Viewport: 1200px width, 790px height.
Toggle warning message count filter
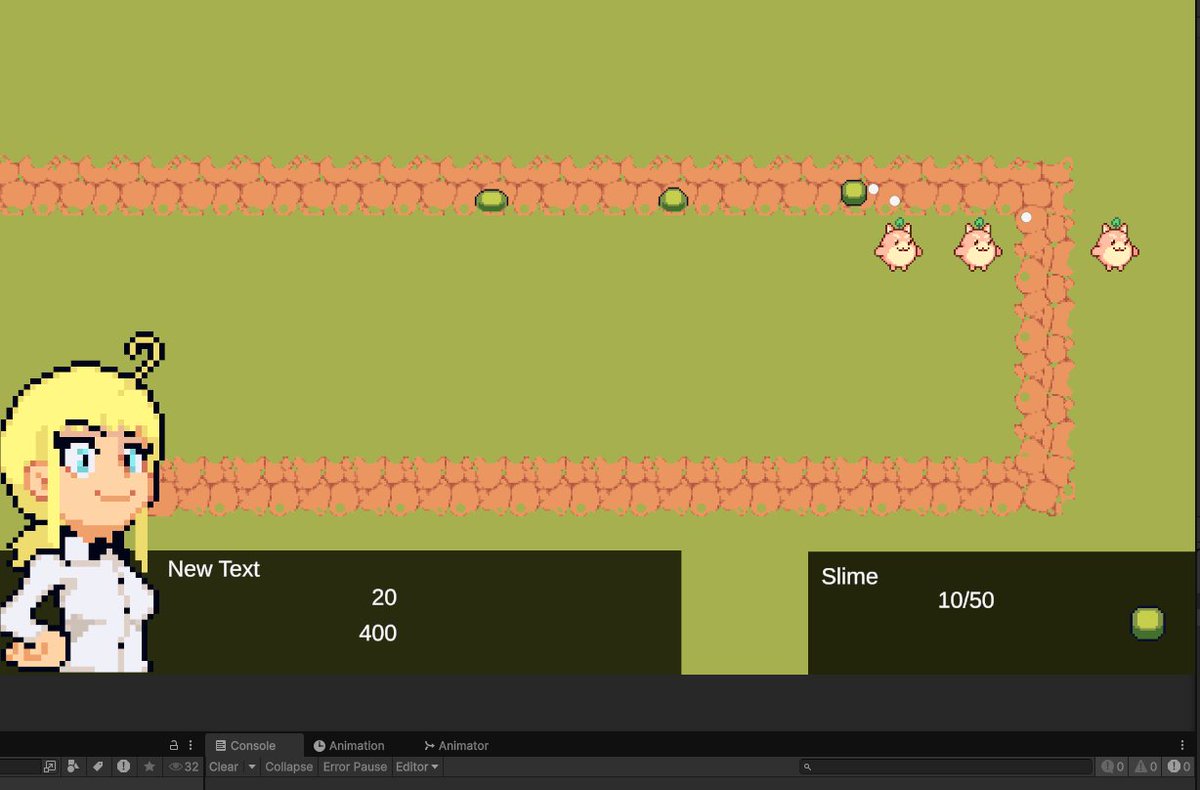(1146, 767)
